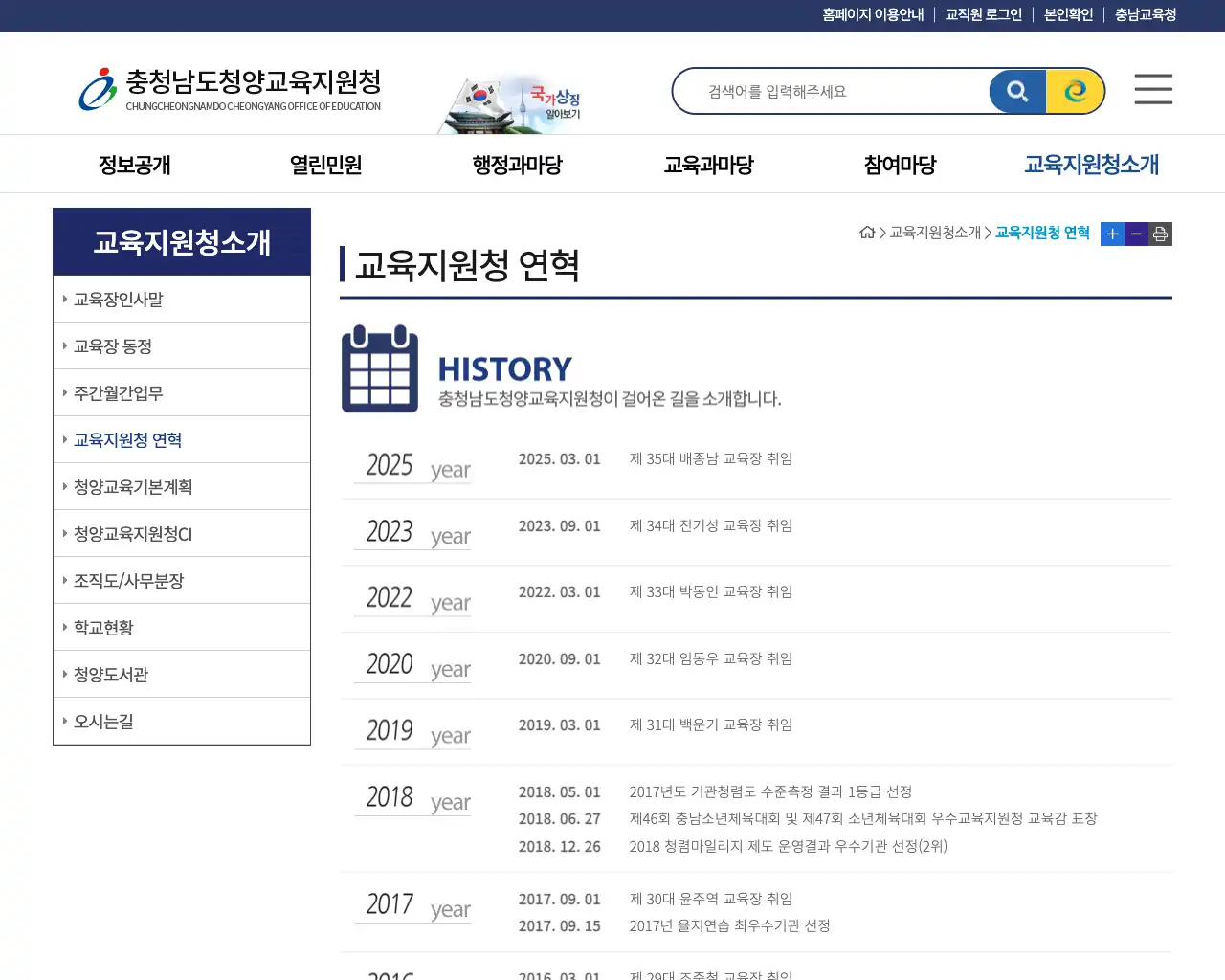
Task: Click text 제 31대 백운기 교육장 취임
Action: 711,725
